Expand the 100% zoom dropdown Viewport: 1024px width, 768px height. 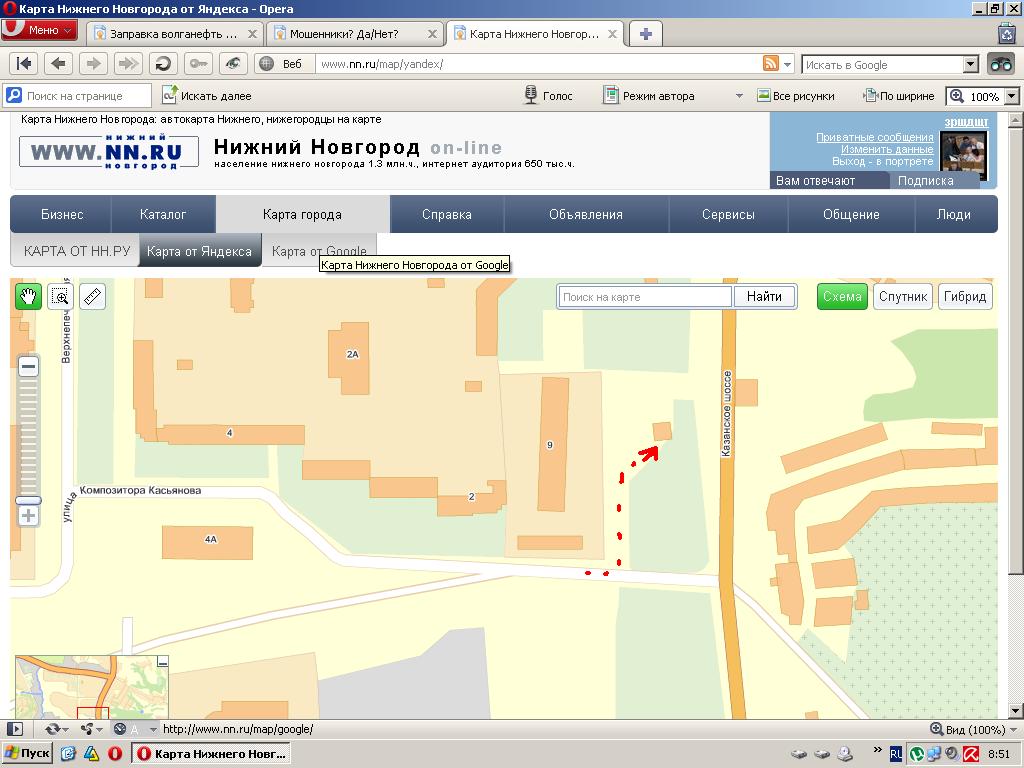(1012, 96)
